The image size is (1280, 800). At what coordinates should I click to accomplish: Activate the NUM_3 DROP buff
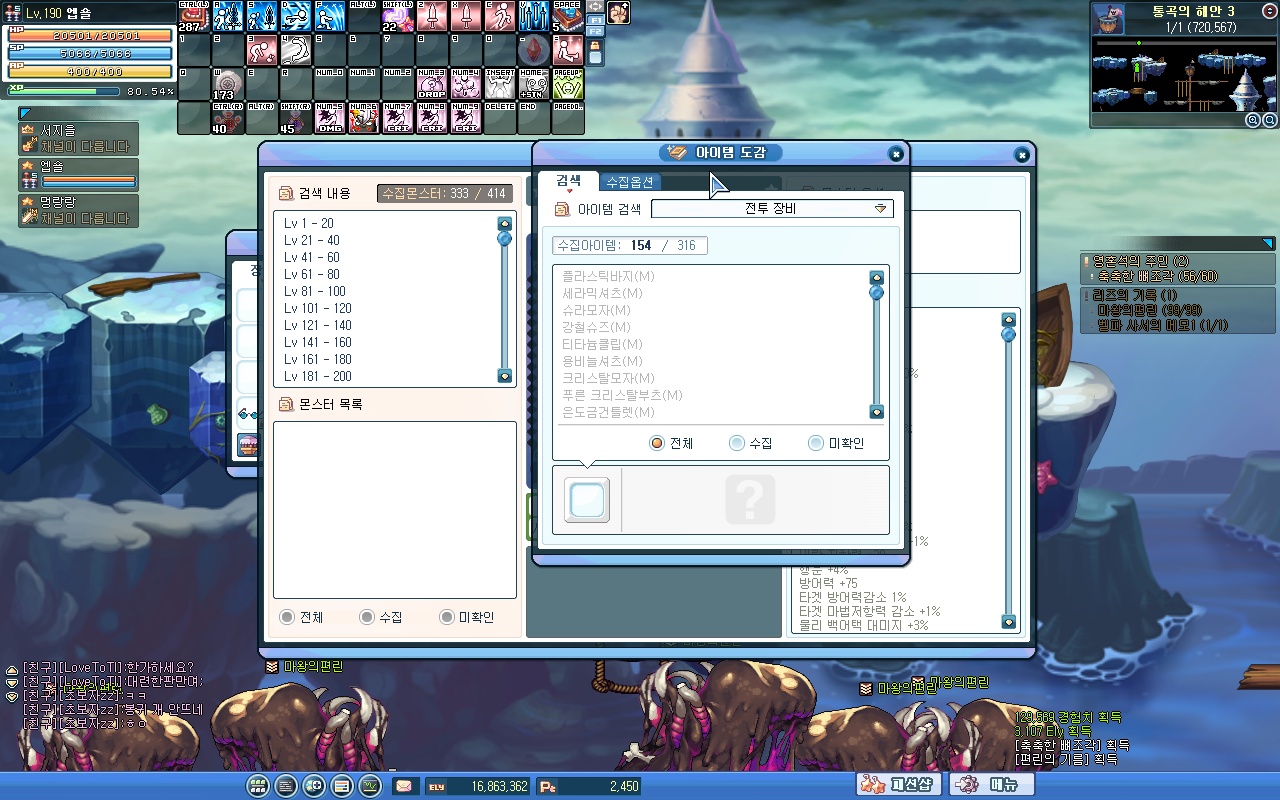(432, 85)
